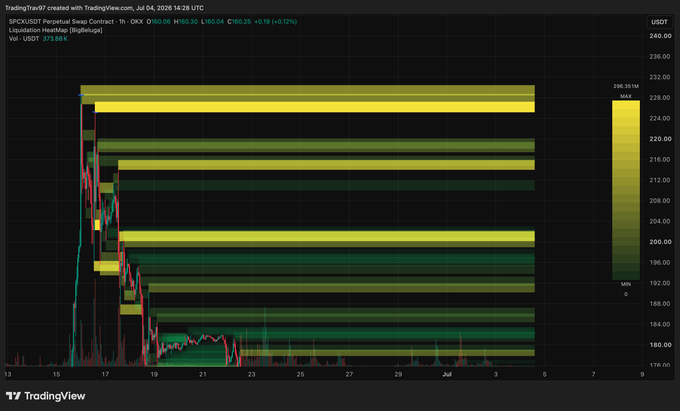Click the 9 date label on time axis
This screenshot has height=411, width=680.
pyautogui.click(x=642, y=374)
